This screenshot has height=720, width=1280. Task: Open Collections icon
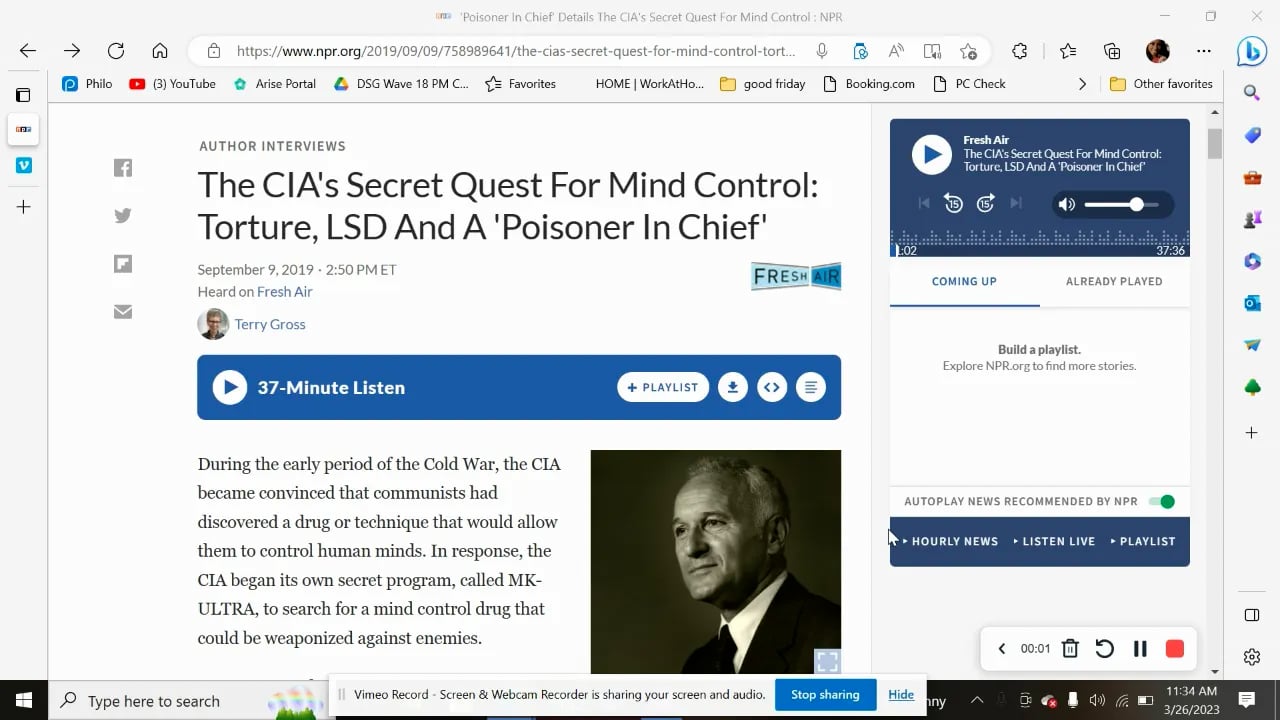pyautogui.click(x=1112, y=51)
